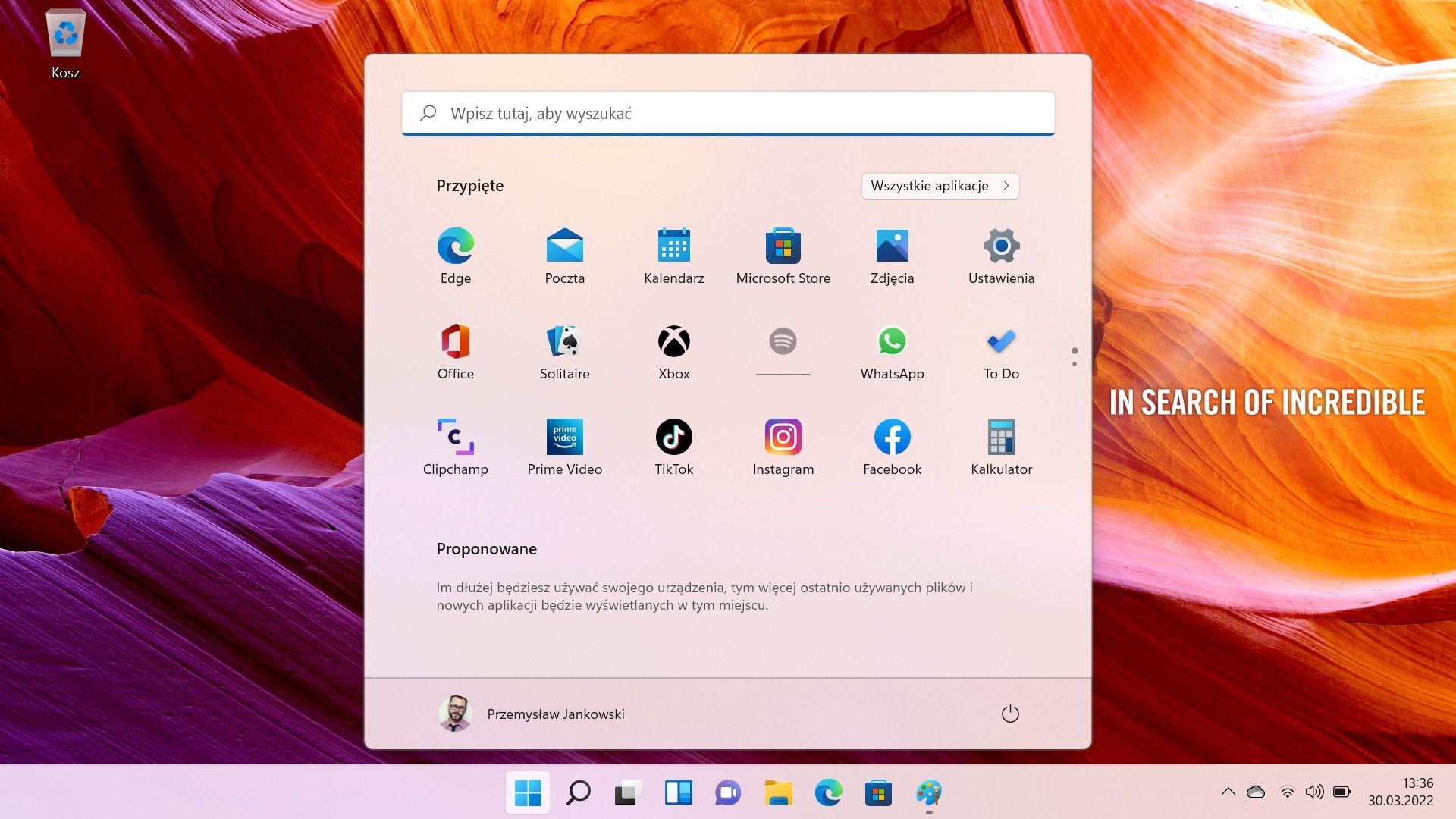1456x819 pixels.
Task: Open Edge from the taskbar
Action: click(x=829, y=793)
